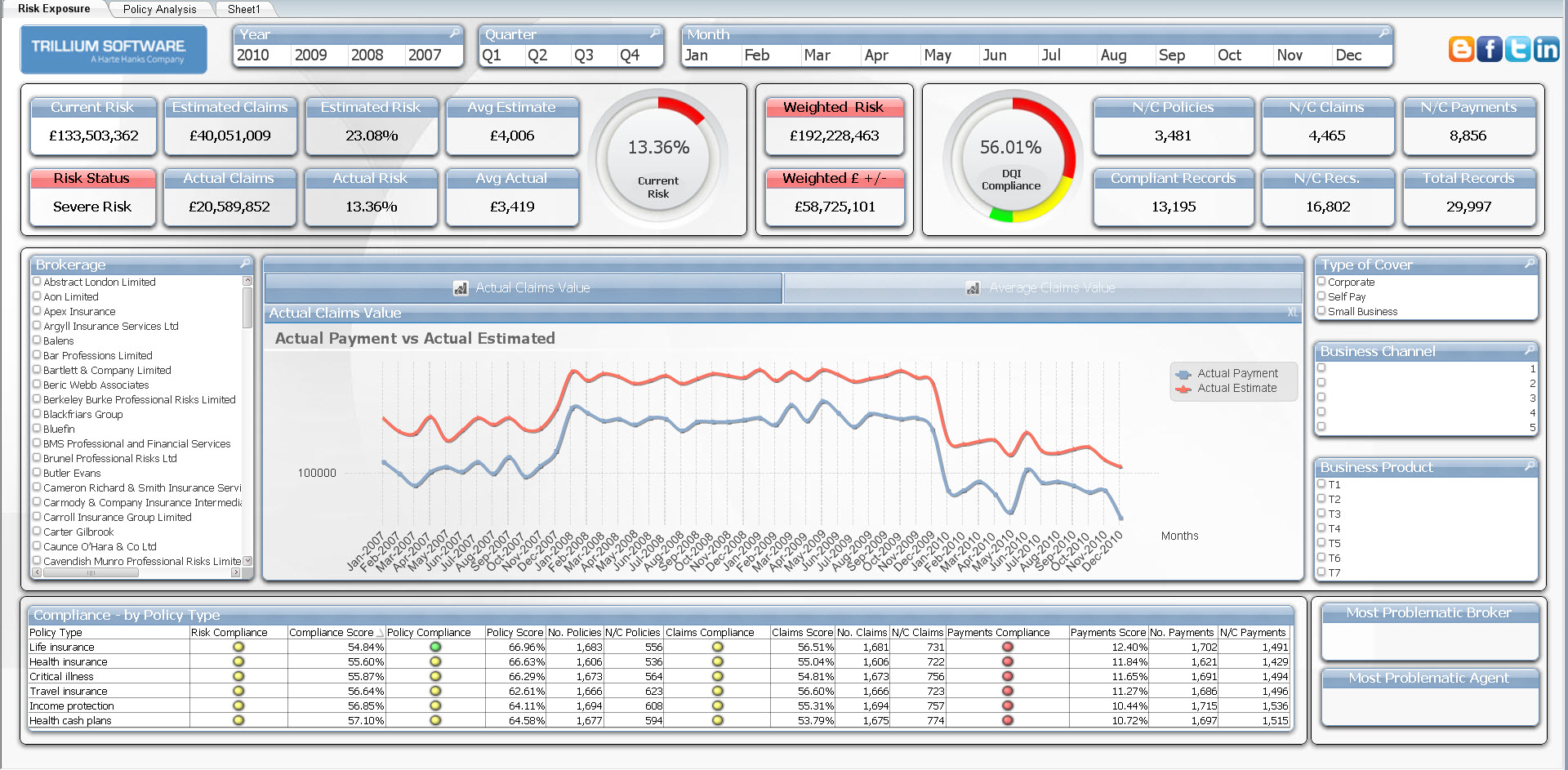Click the N/C Payments column header
This screenshot has width=1568, height=770.
click(x=1253, y=632)
